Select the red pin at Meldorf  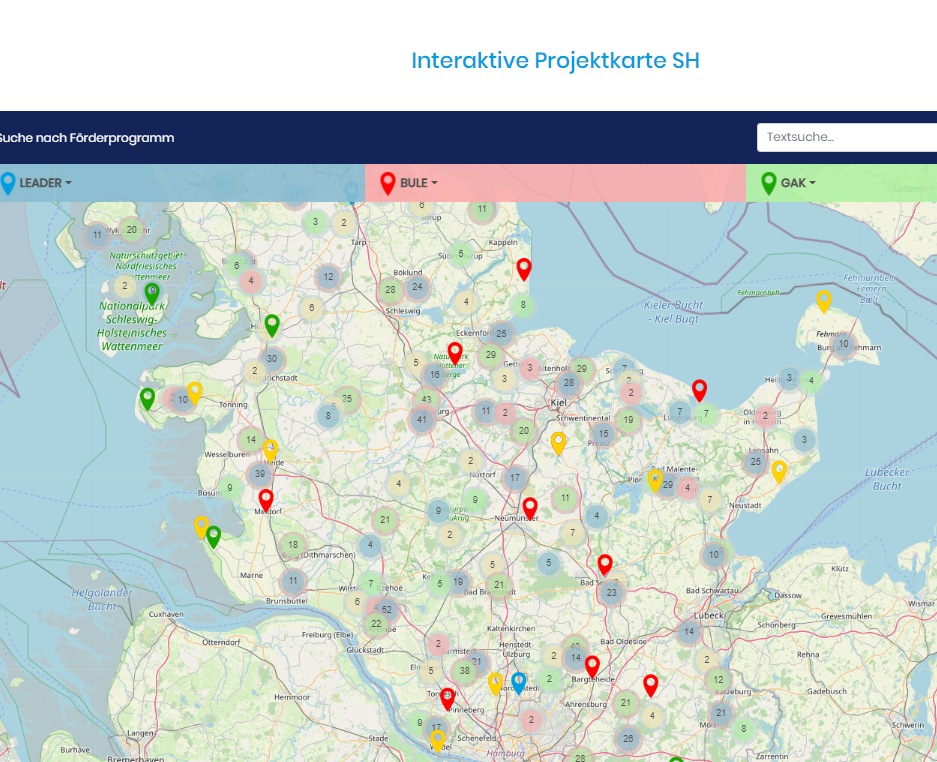[x=266, y=501]
